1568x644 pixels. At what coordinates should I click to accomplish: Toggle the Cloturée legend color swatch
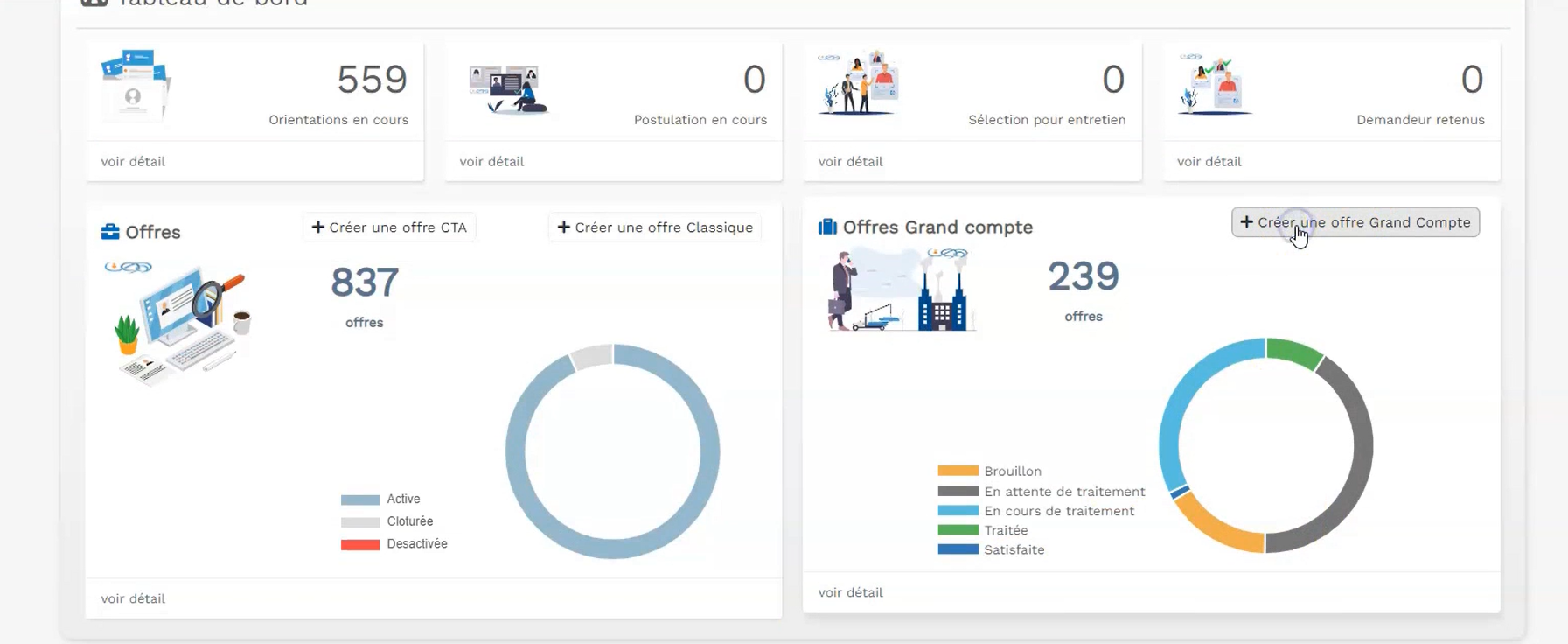[360, 522]
